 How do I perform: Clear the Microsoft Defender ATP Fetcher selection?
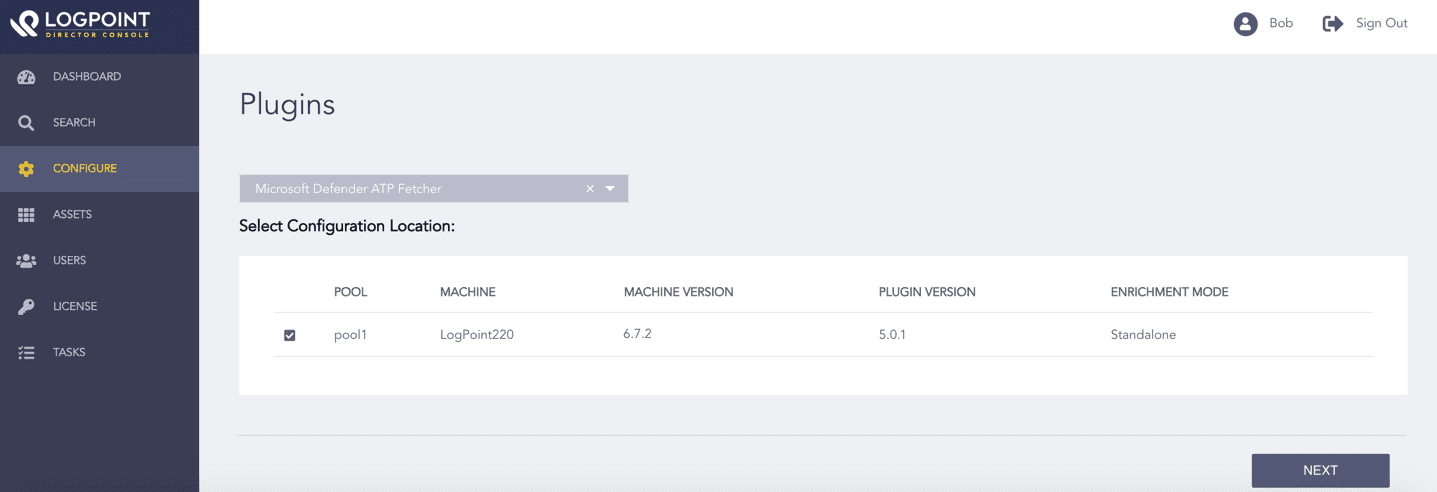click(590, 189)
